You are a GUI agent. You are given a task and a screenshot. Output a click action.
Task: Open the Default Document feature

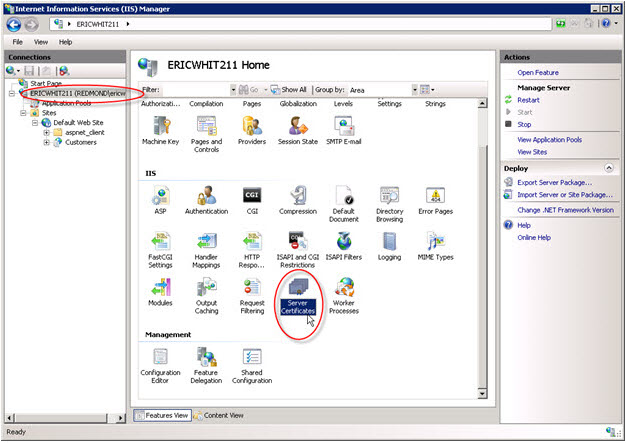[344, 204]
